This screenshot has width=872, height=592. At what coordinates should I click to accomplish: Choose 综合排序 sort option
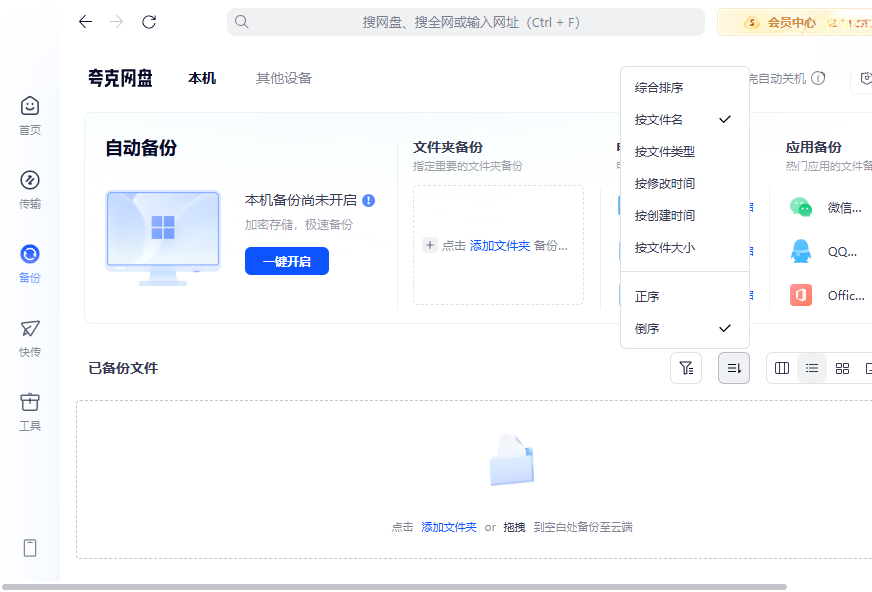coord(685,87)
